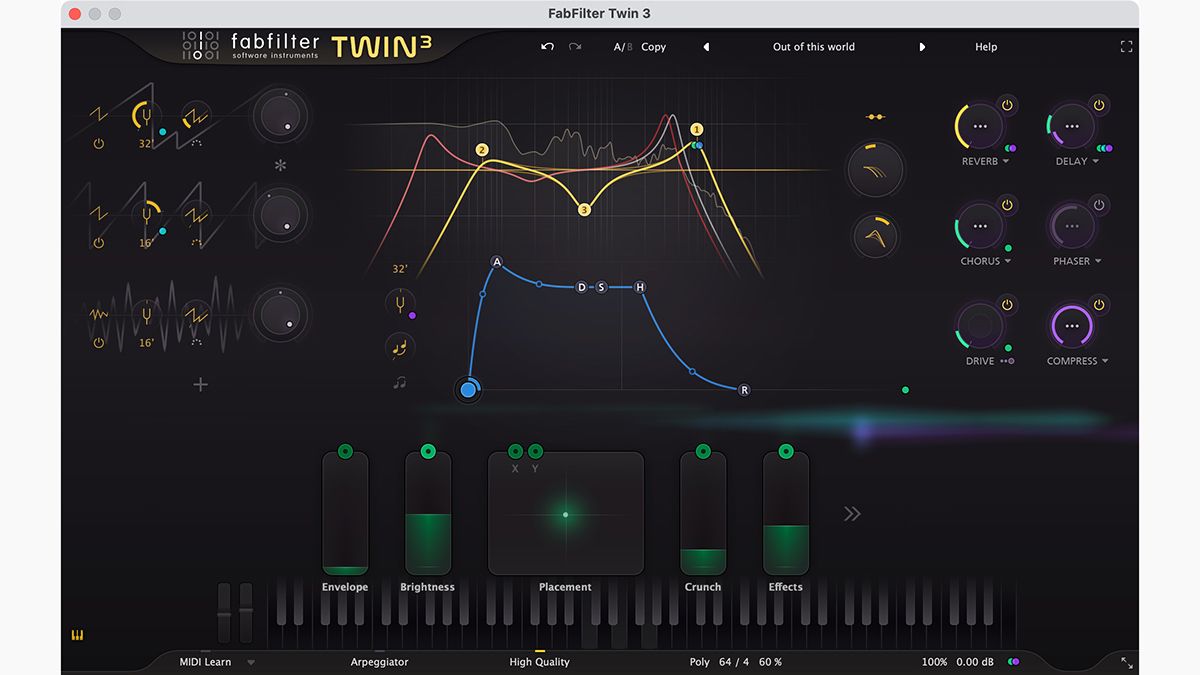Click the preset name Out of this world
Image resolution: width=1200 pixels, height=675 pixels.
point(813,46)
